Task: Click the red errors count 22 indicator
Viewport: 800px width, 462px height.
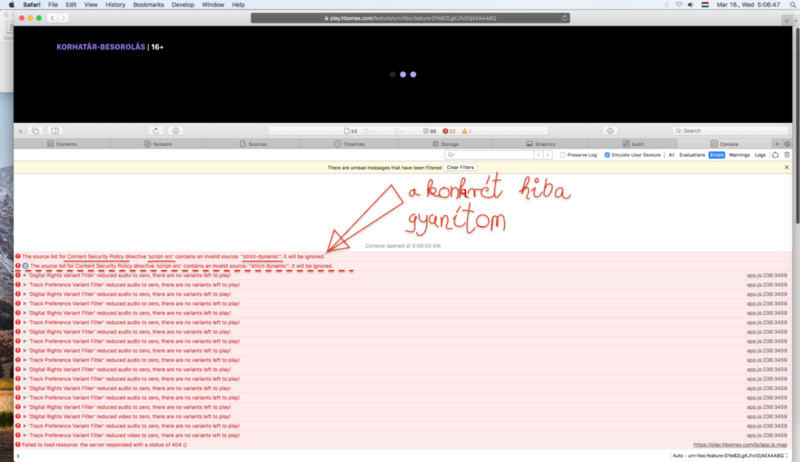Action: pos(449,131)
